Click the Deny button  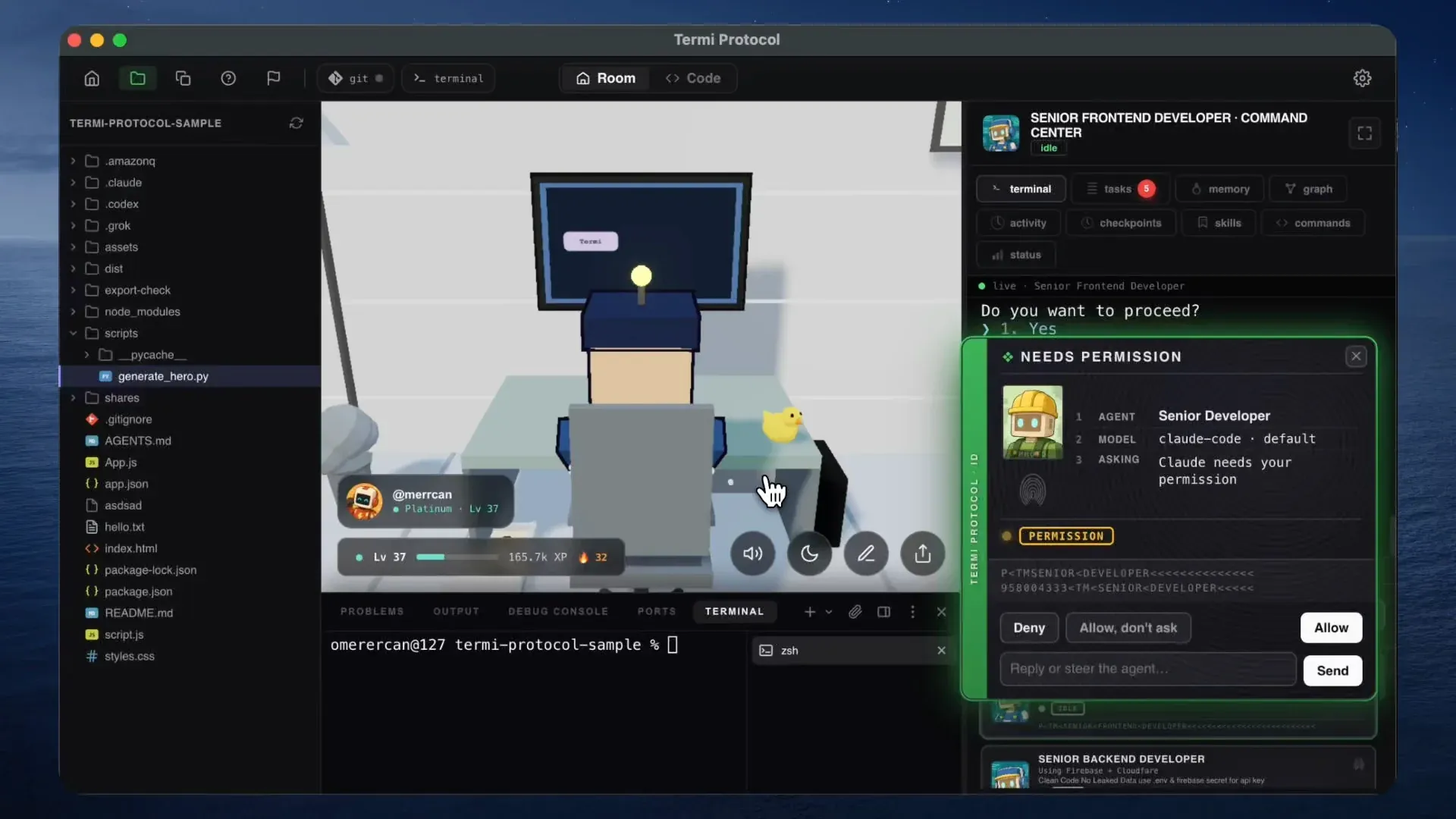(1029, 628)
